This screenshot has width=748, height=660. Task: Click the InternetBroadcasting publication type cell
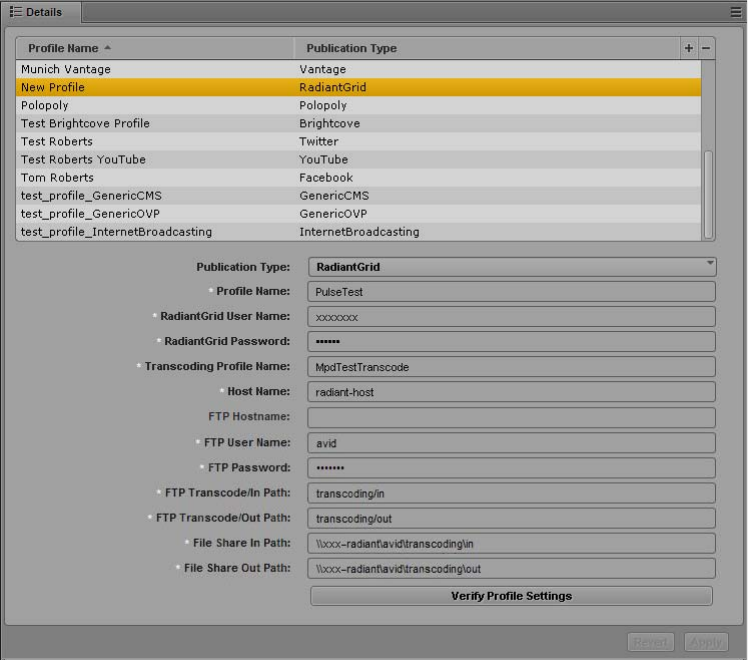coord(359,232)
